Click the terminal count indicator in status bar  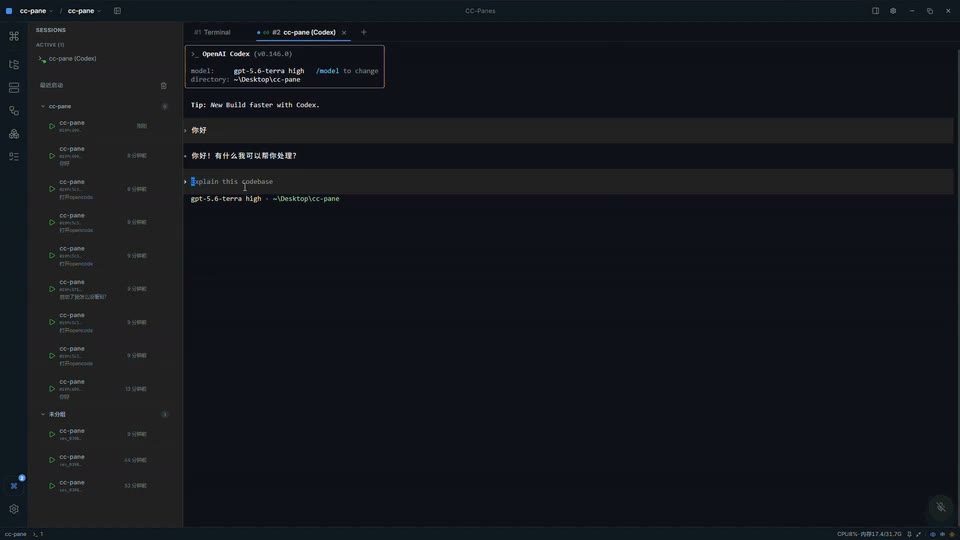[x=38, y=534]
